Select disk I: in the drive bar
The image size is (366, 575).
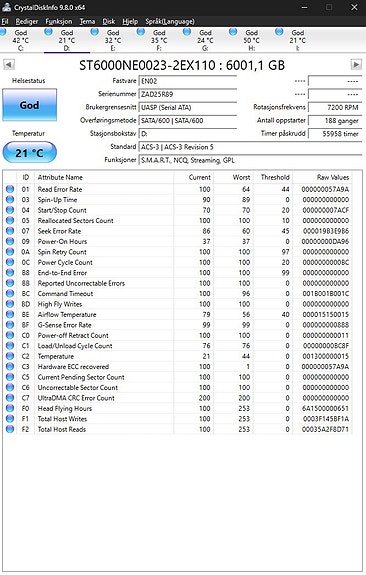click(x=297, y=40)
